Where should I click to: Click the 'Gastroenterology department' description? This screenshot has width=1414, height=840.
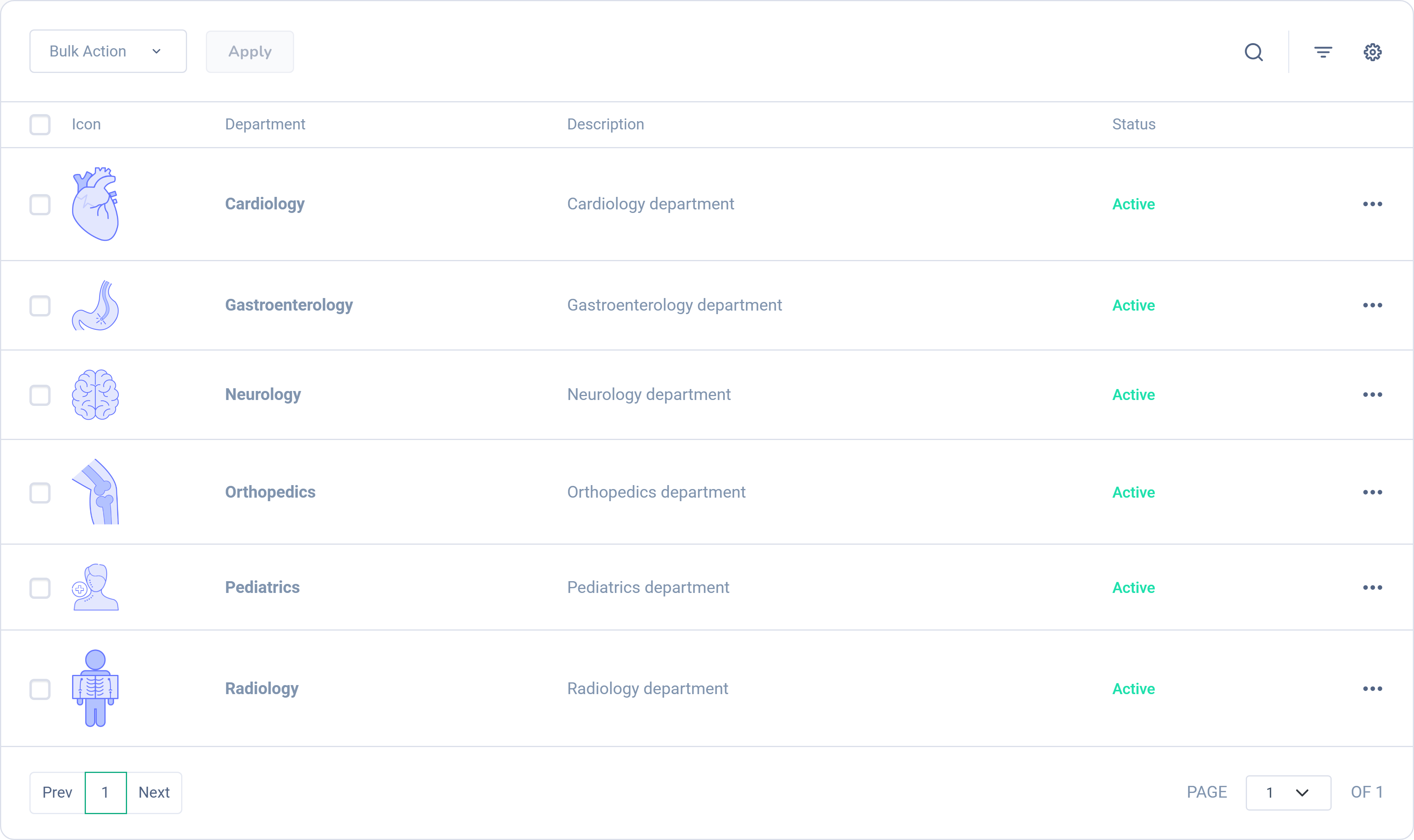click(674, 305)
